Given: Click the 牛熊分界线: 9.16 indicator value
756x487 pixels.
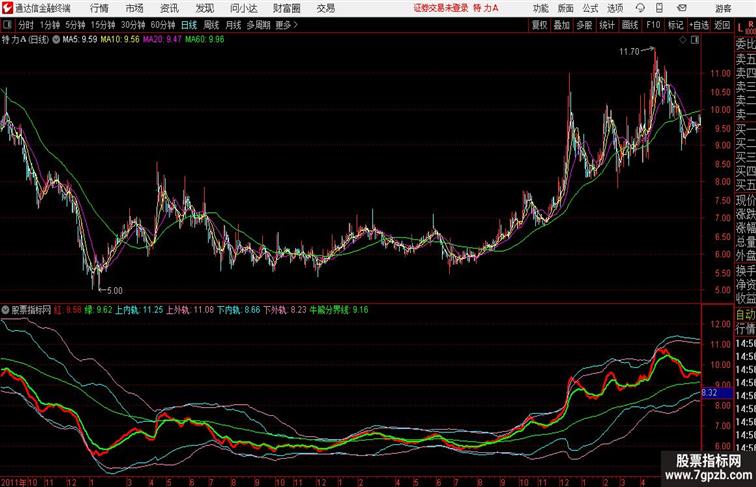Looking at the screenshot, I should (x=338, y=310).
